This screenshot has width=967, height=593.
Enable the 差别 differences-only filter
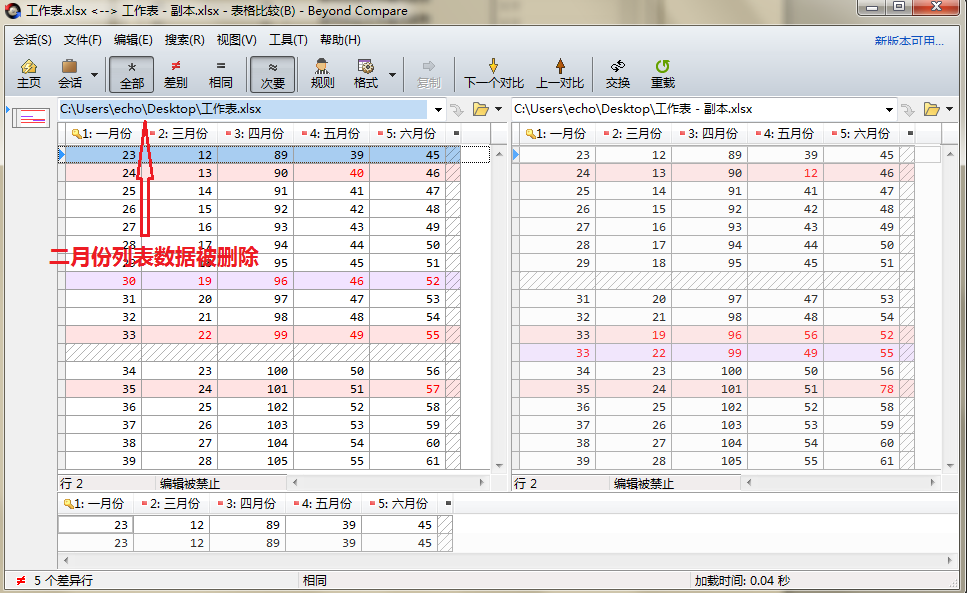[176, 75]
